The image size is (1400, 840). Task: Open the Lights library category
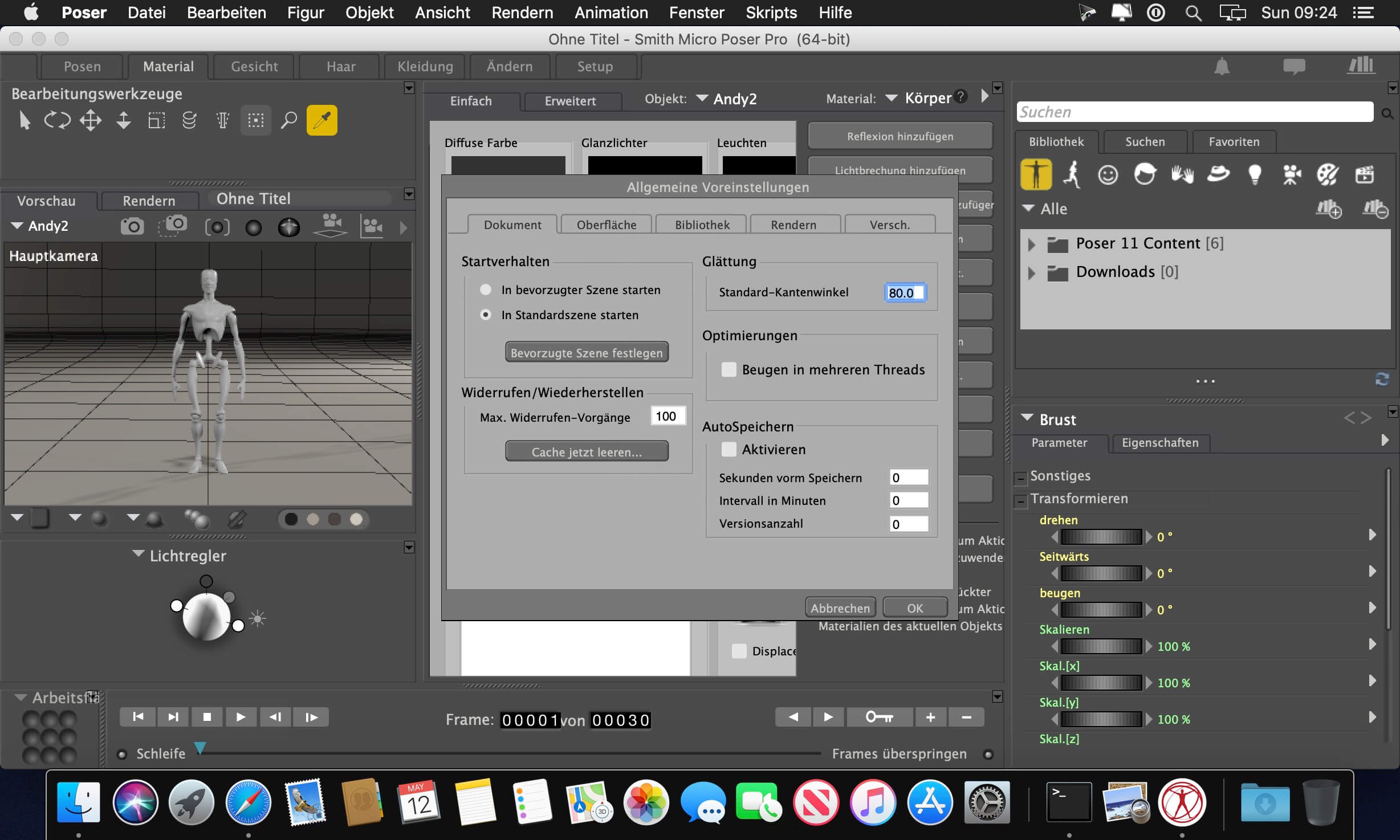point(1255,174)
